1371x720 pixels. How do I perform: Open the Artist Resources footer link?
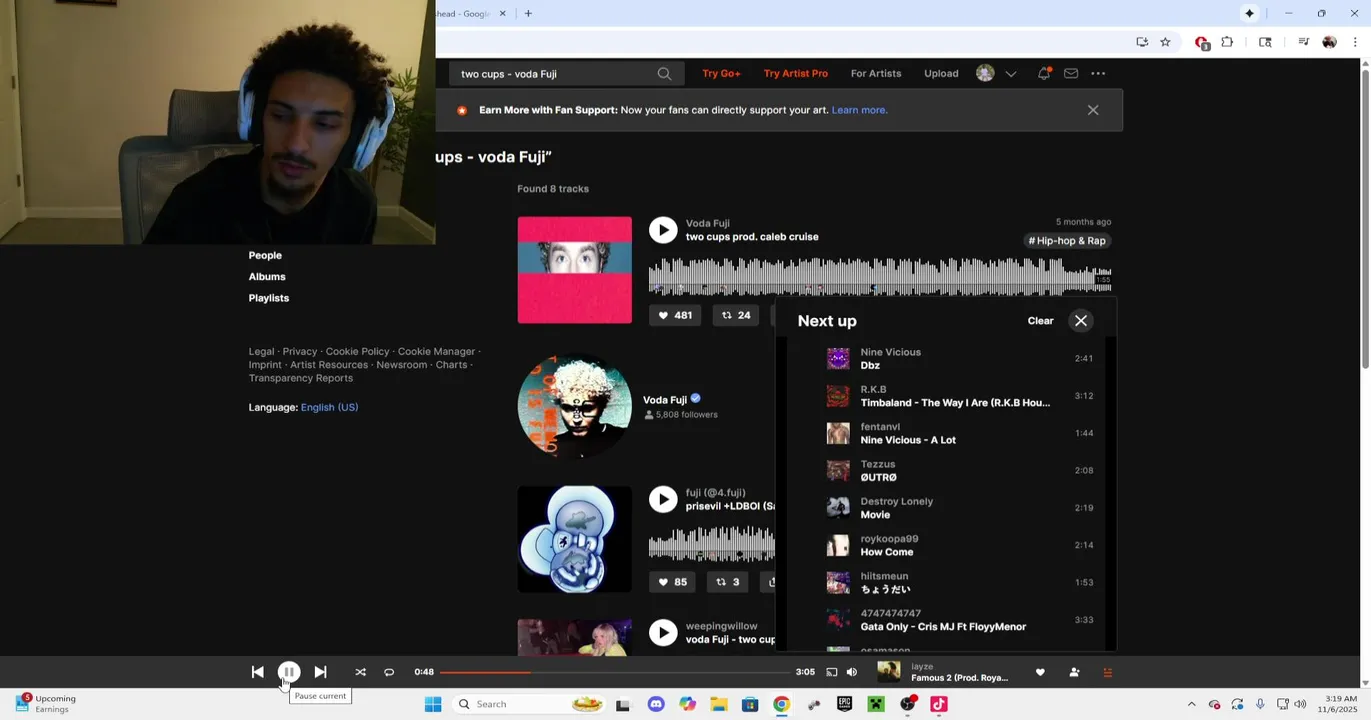tap(329, 365)
